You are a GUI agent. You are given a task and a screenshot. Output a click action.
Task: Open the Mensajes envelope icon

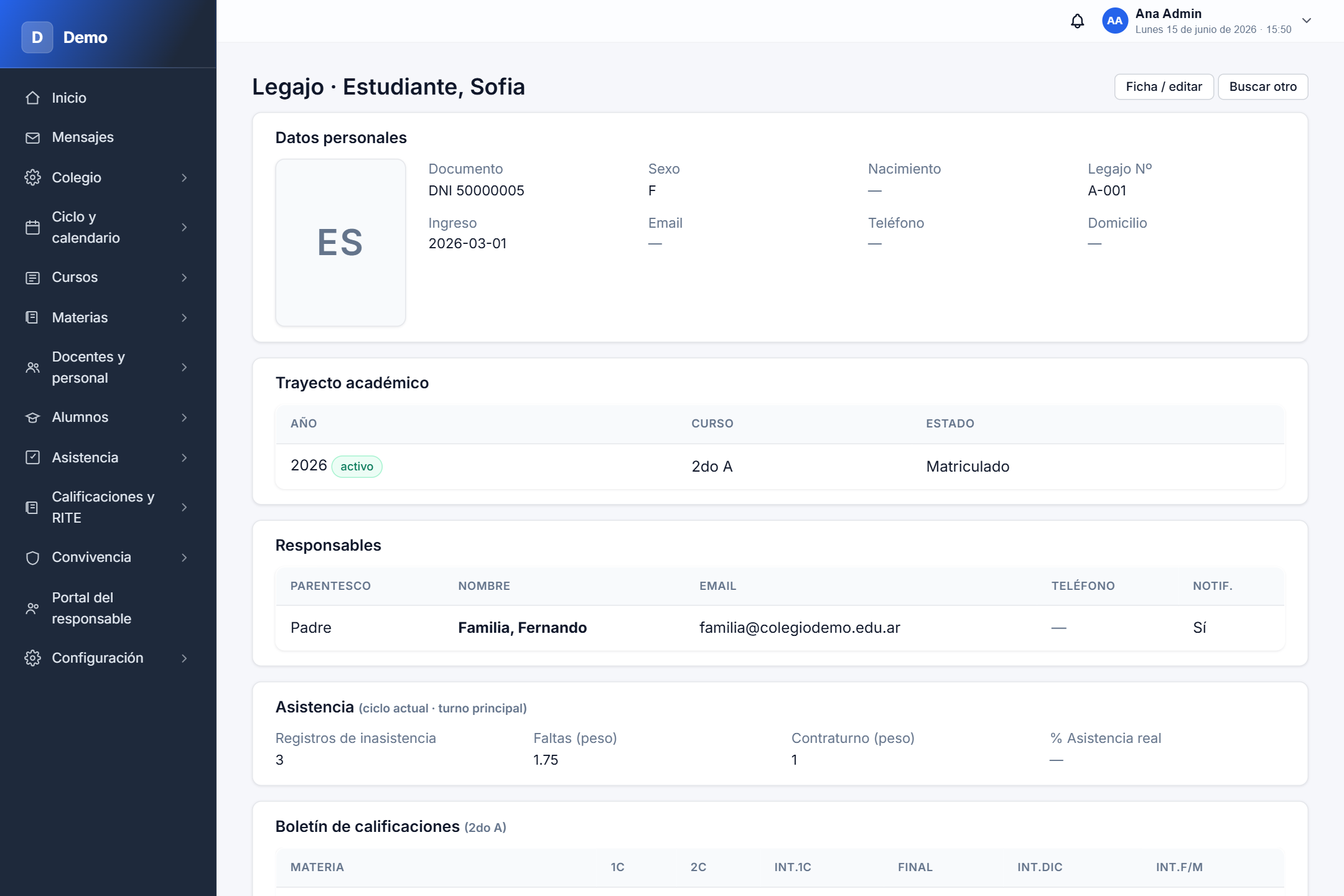click(32, 138)
